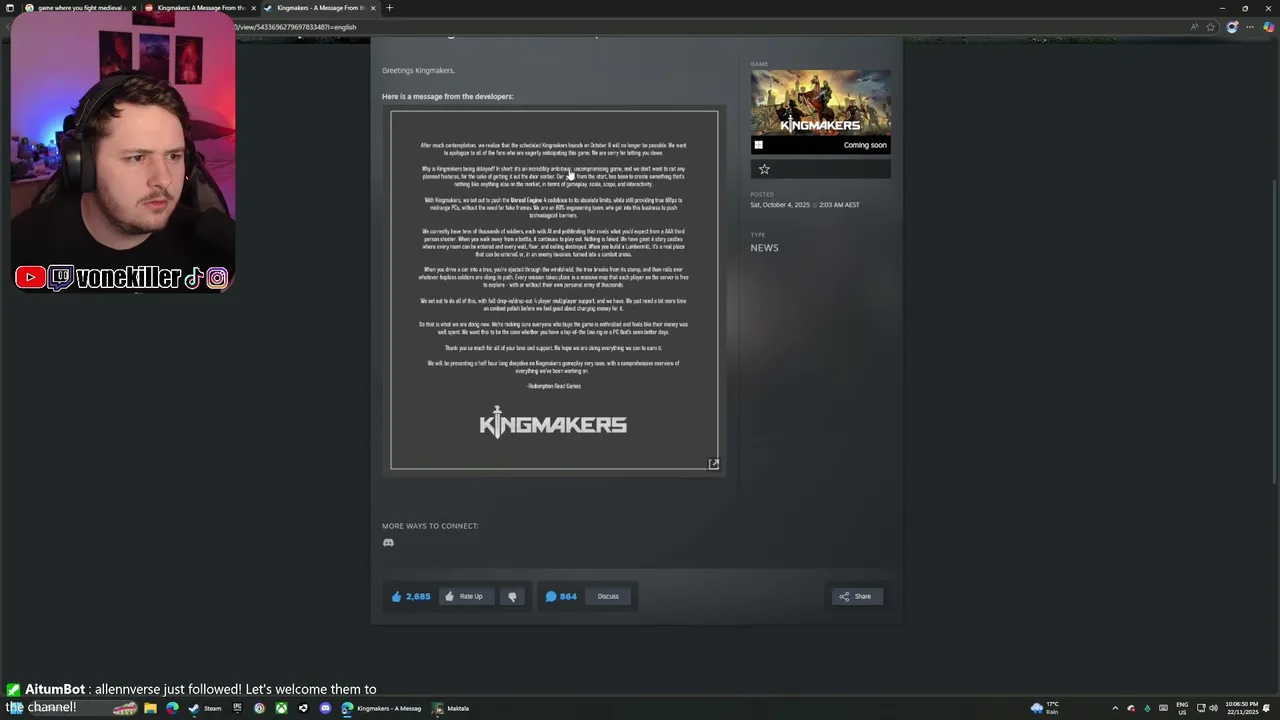Click the 'Greetings Kingmakers,' text
Screen dimensions: 1280x720
(418, 71)
